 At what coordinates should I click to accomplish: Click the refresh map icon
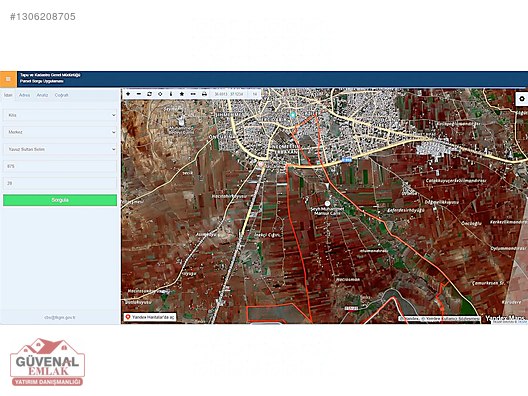(x=150, y=94)
